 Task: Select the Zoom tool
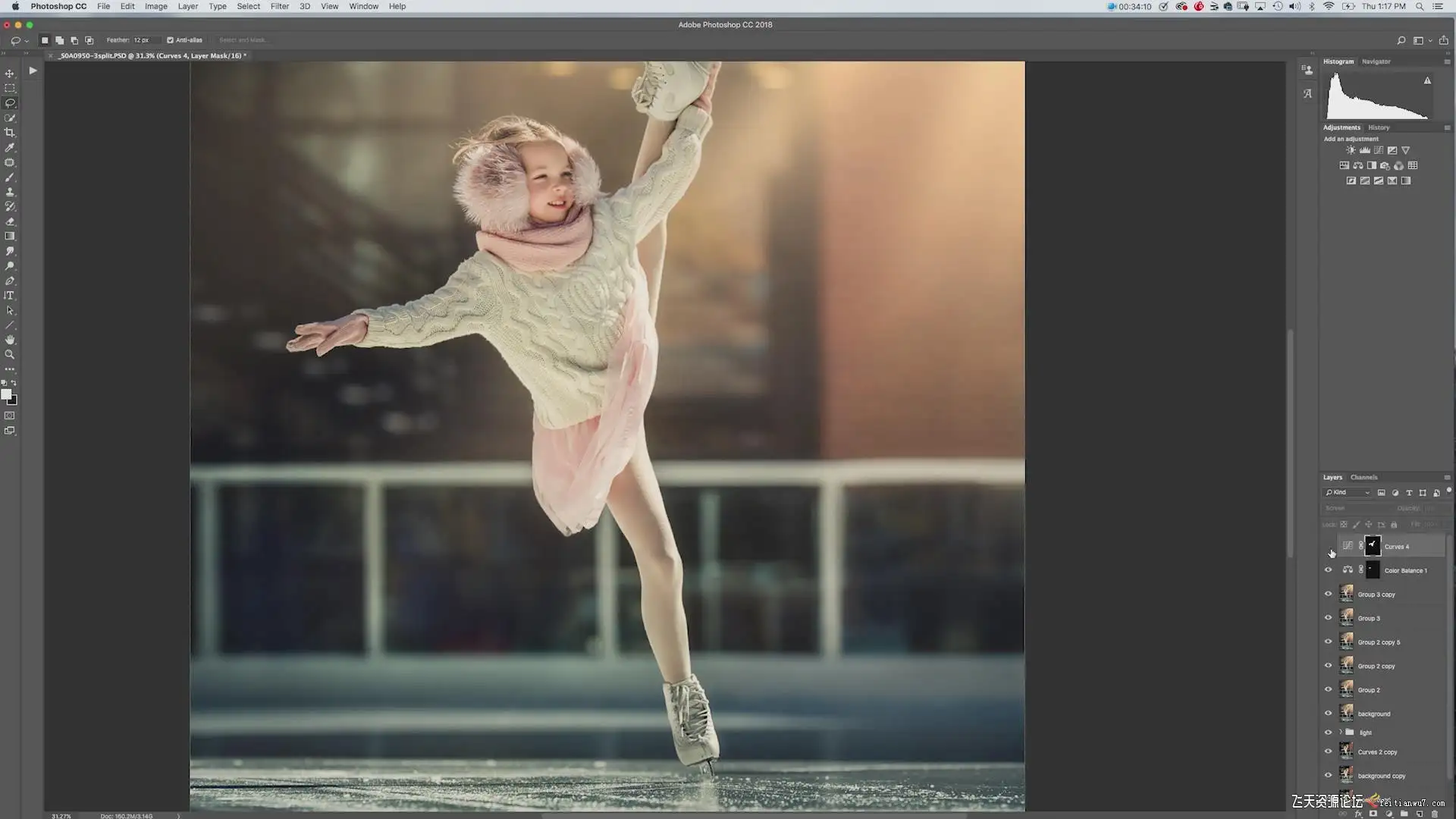[10, 355]
